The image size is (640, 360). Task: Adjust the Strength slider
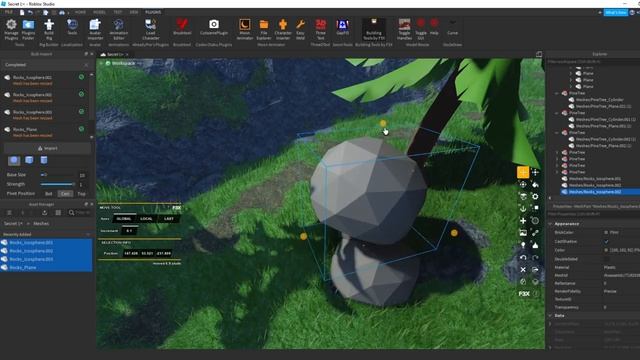coord(58,184)
